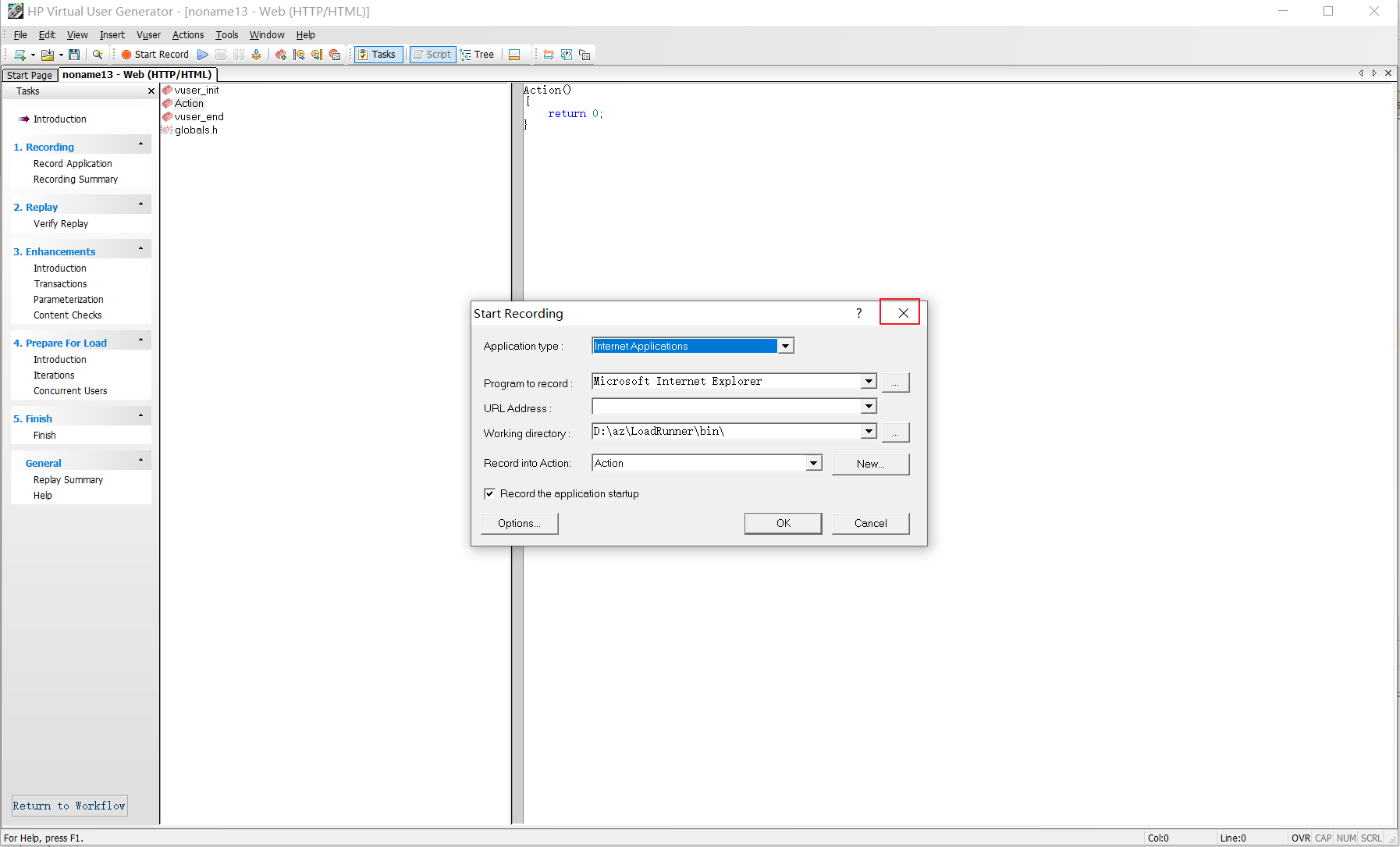The image size is (1400, 847).
Task: Select vuser_end in the script tree
Action: 199,117
